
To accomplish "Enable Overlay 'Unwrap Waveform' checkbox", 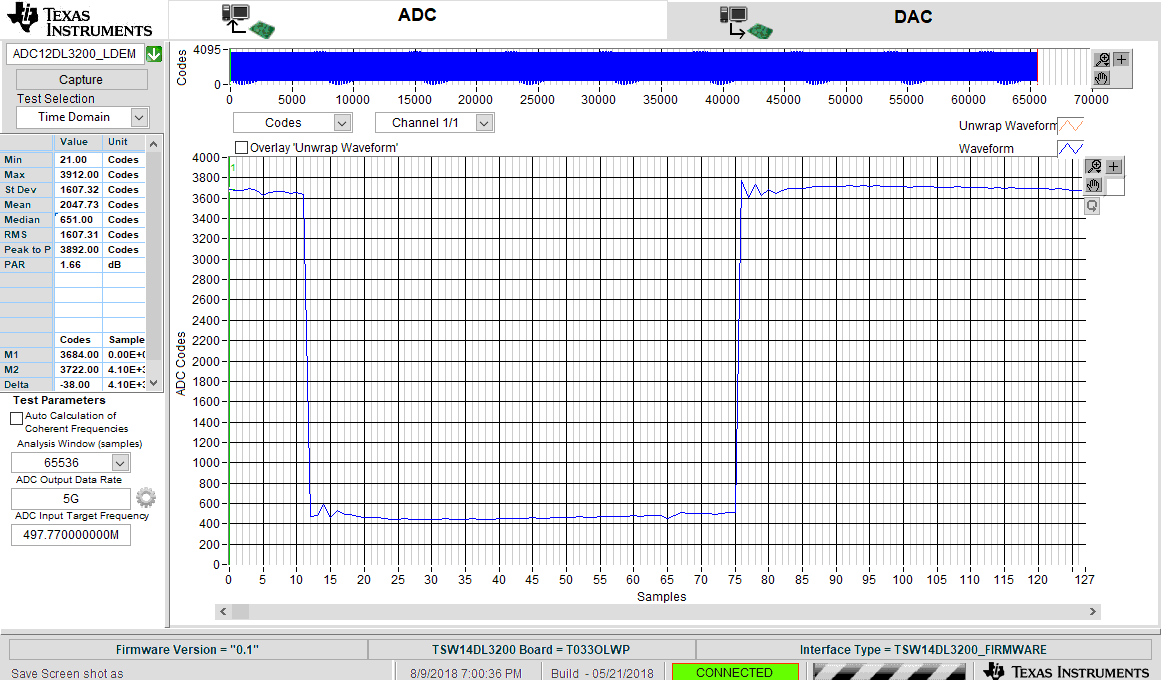I will [241, 148].
